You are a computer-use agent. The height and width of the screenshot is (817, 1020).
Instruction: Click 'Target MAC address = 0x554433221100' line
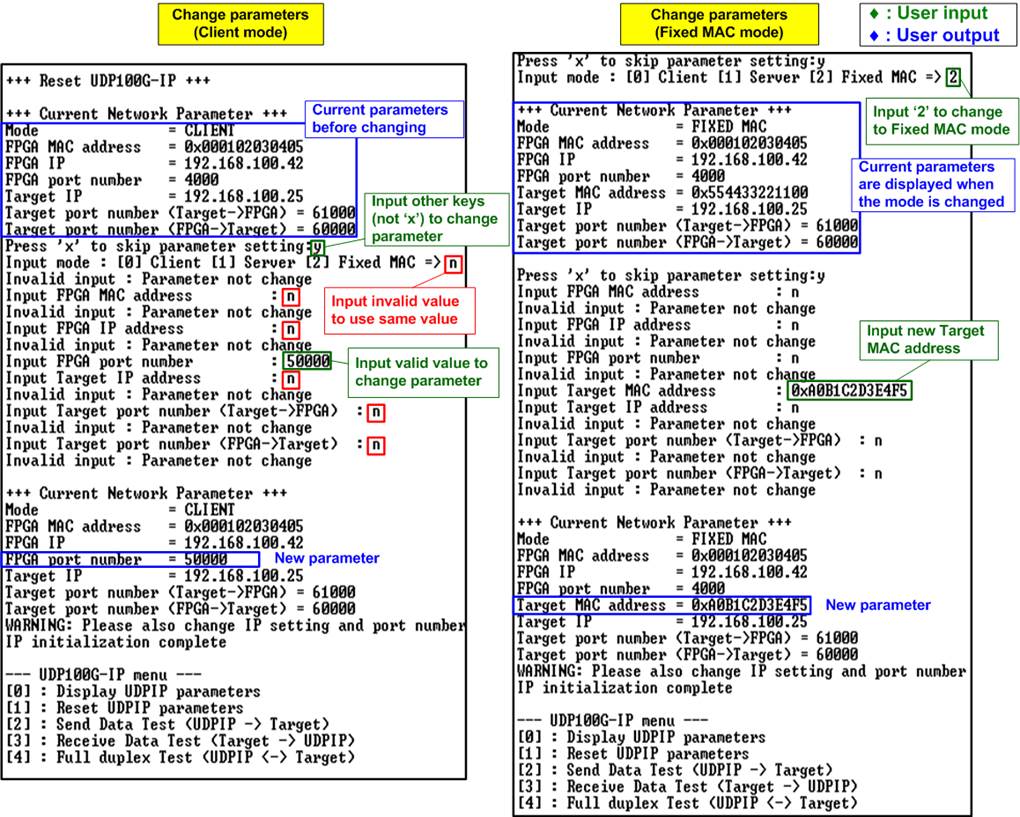[x=662, y=193]
